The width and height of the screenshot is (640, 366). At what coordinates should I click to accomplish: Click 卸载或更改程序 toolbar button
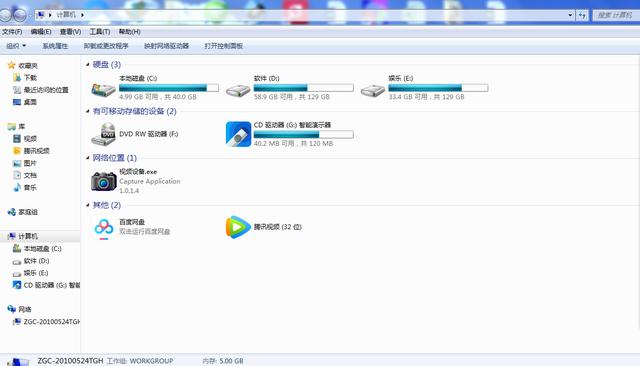pos(106,46)
